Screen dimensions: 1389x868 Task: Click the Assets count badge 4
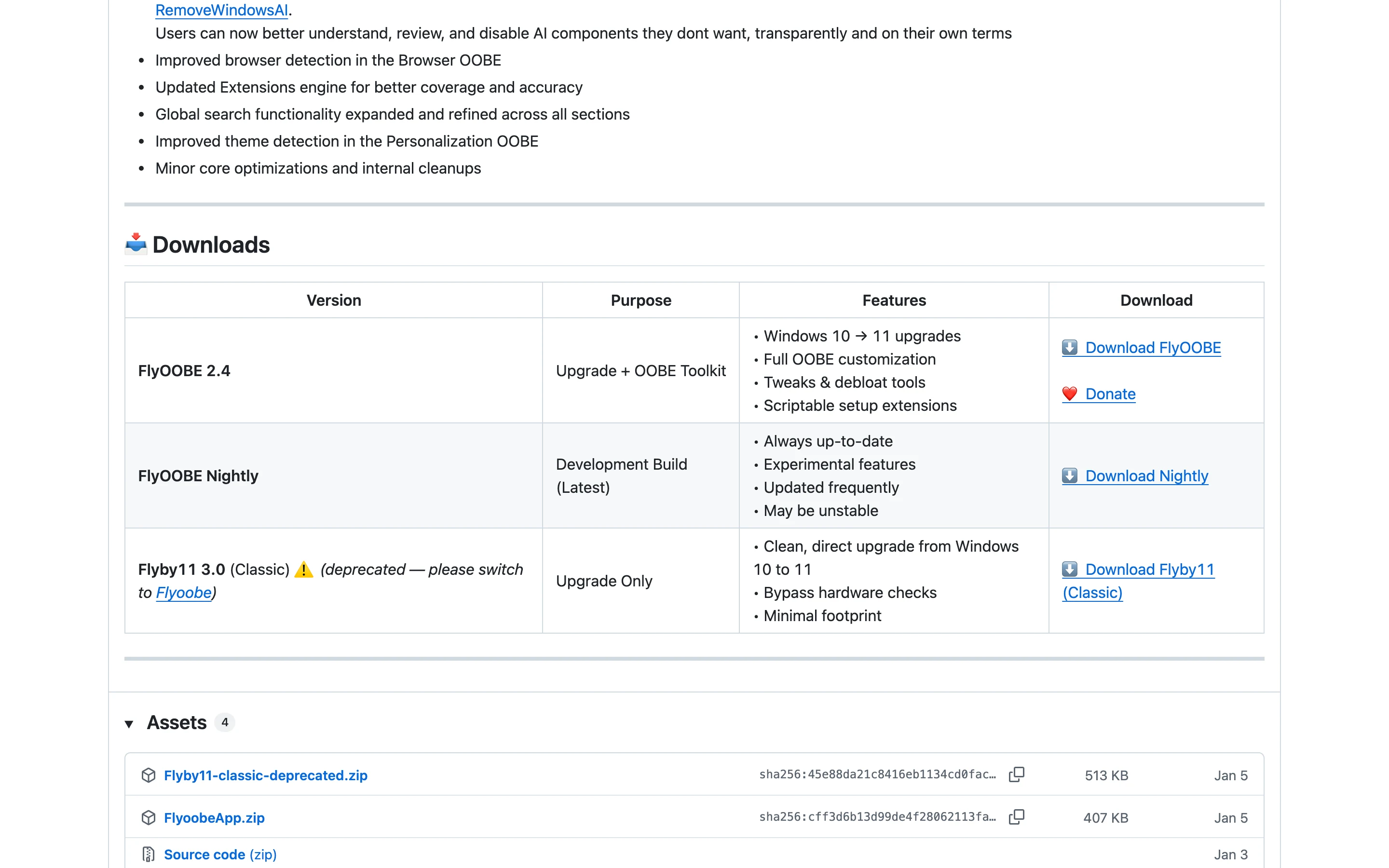click(224, 722)
